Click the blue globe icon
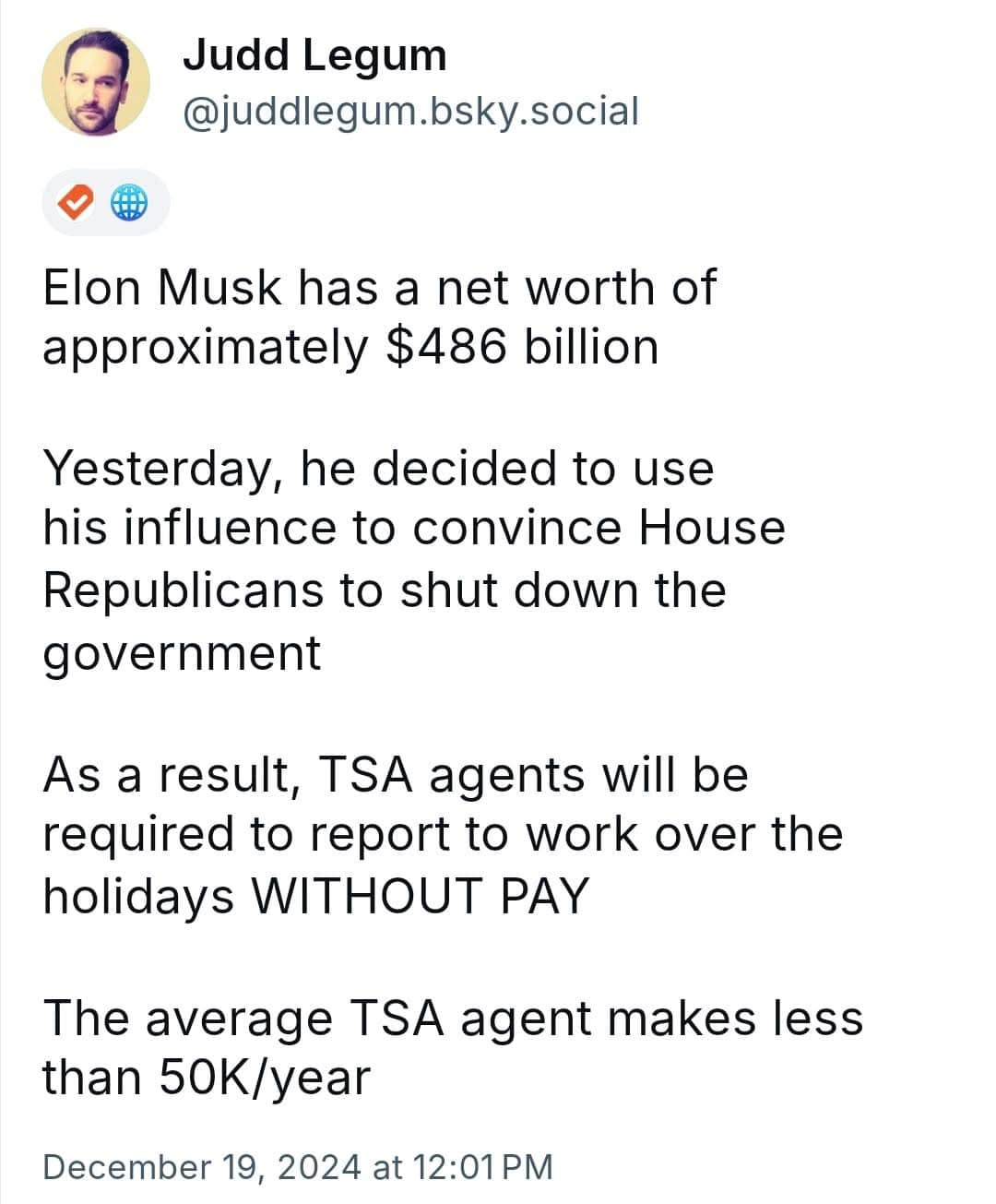Viewport: 996px width, 1204px height. pyautogui.click(x=129, y=202)
